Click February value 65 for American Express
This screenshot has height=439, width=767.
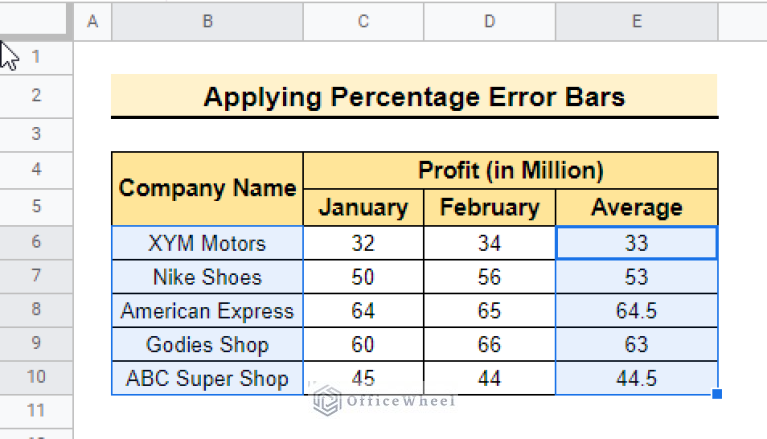coord(489,310)
